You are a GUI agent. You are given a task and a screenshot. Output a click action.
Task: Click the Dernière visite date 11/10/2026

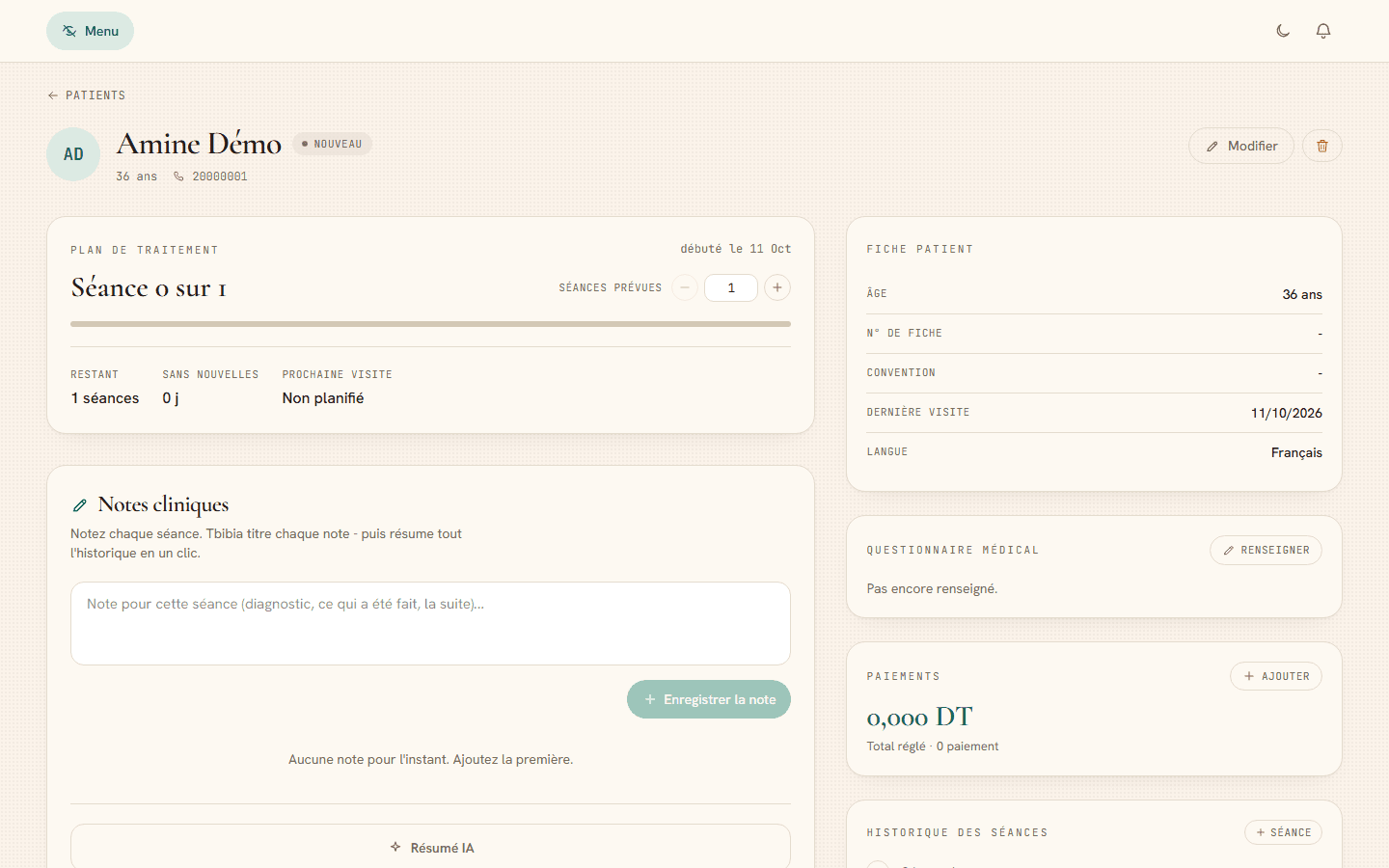1287,413
